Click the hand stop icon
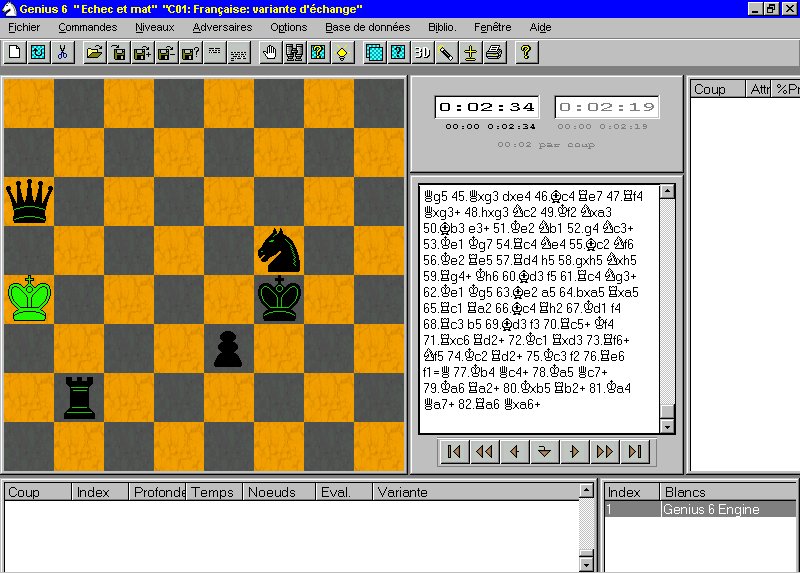 [x=270, y=53]
